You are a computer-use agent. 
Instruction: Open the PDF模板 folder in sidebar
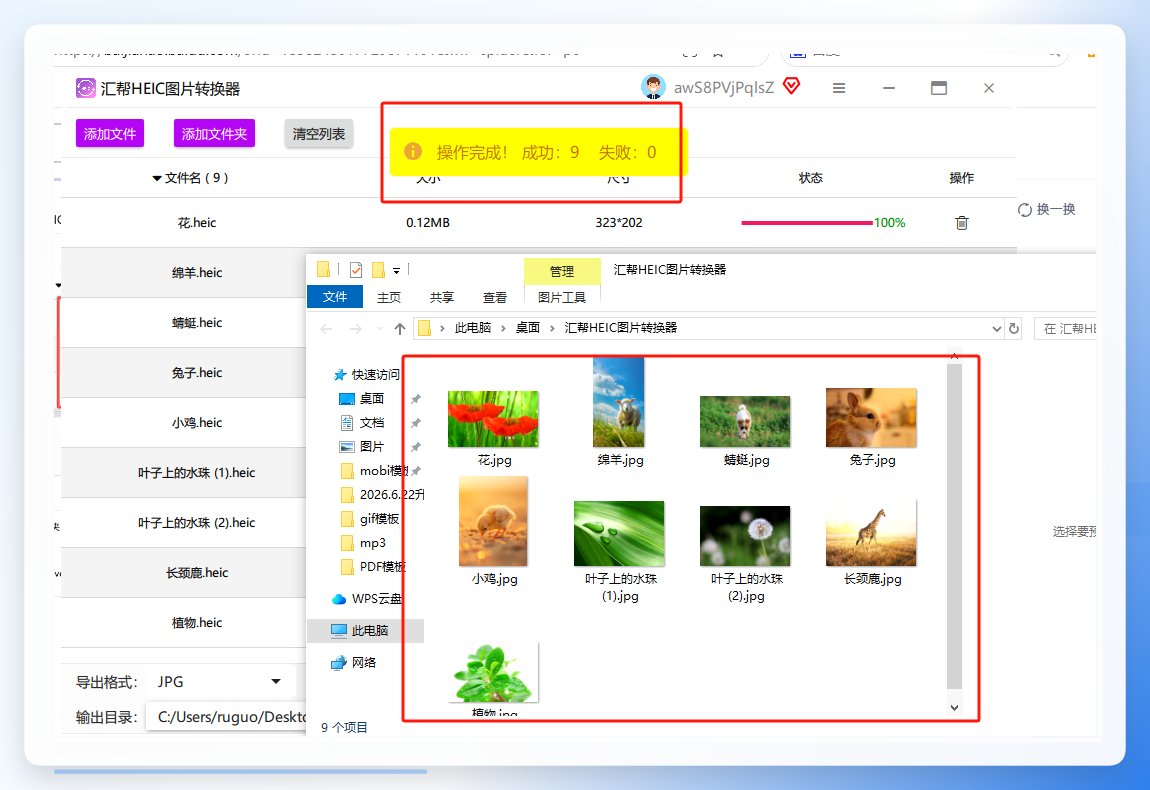pos(373,567)
